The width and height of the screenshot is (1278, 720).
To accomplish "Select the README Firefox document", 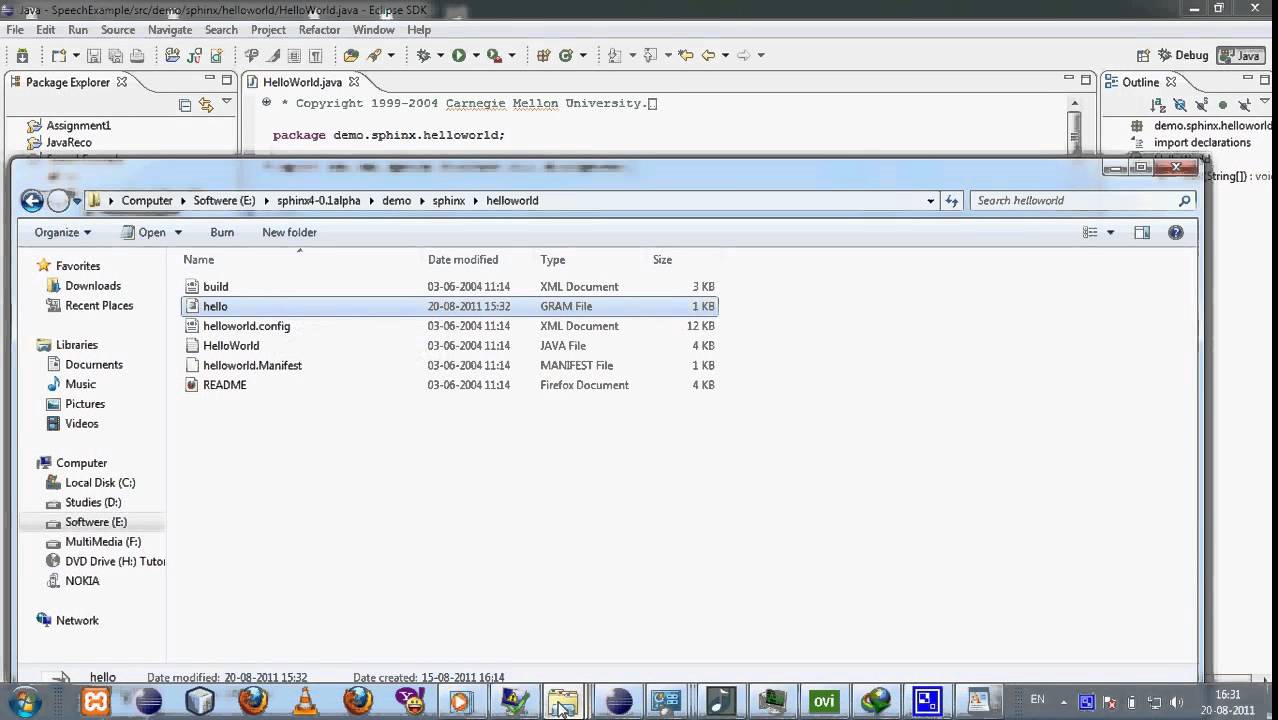I will pos(449,385).
